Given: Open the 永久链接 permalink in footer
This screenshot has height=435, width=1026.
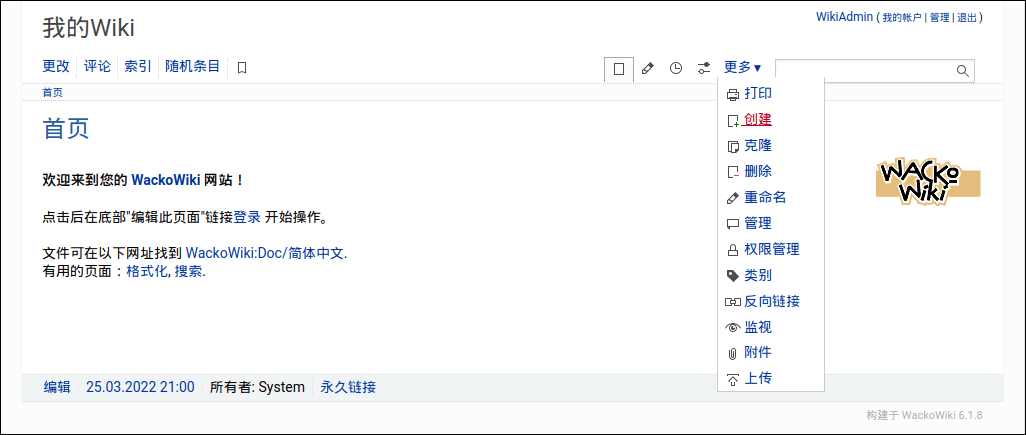Looking at the screenshot, I should point(348,387).
